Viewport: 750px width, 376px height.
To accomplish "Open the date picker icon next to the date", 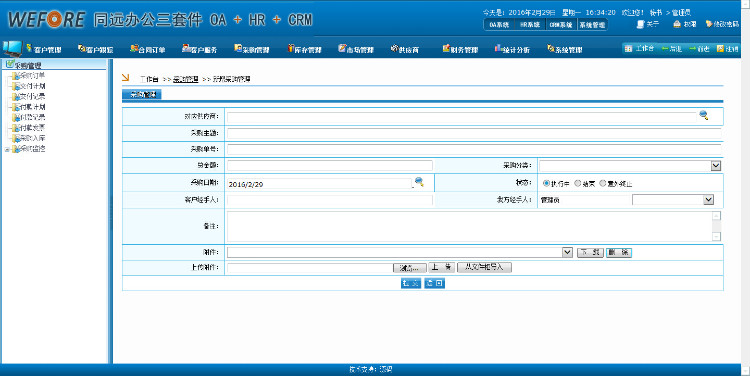I will (x=419, y=182).
